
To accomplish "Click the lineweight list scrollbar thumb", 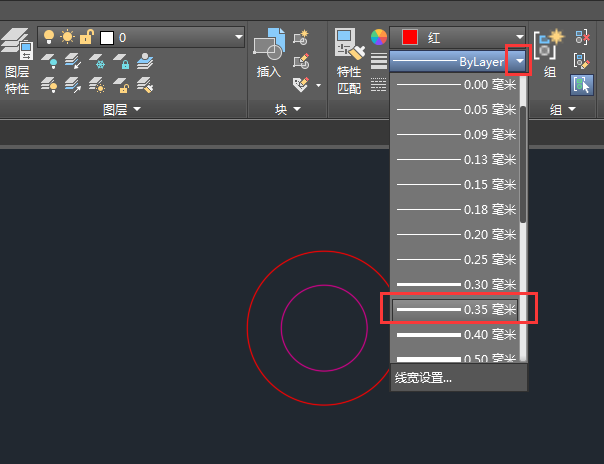I will coord(523,164).
